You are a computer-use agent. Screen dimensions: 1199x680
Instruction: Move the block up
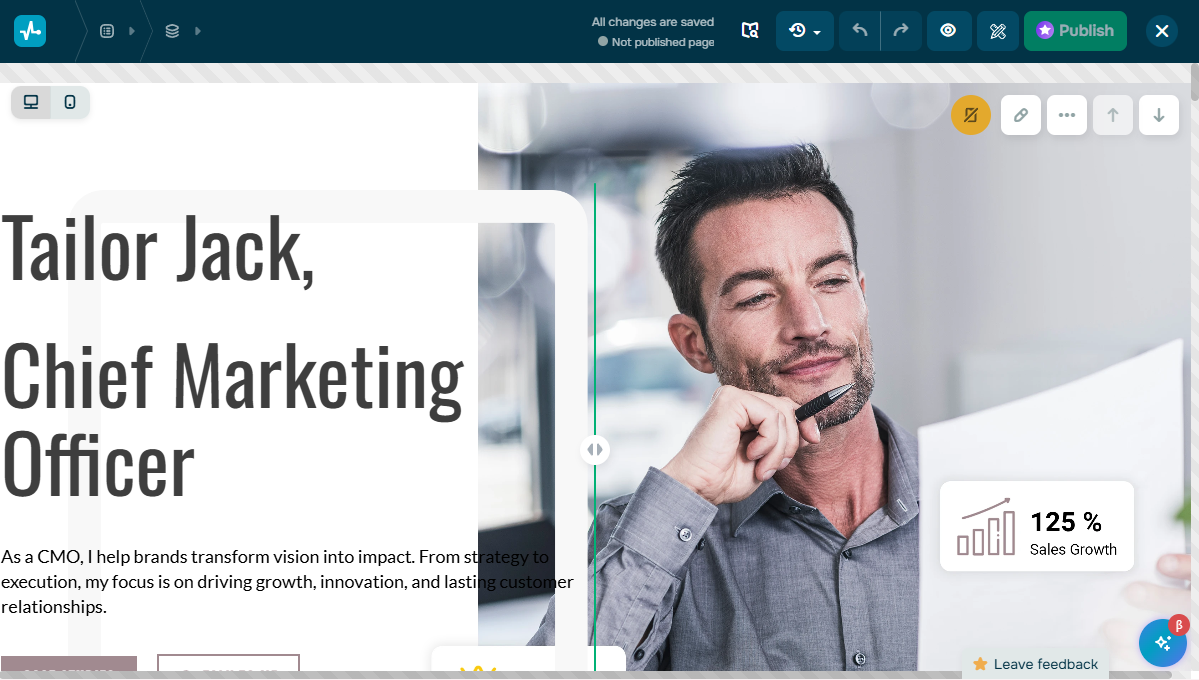1113,116
